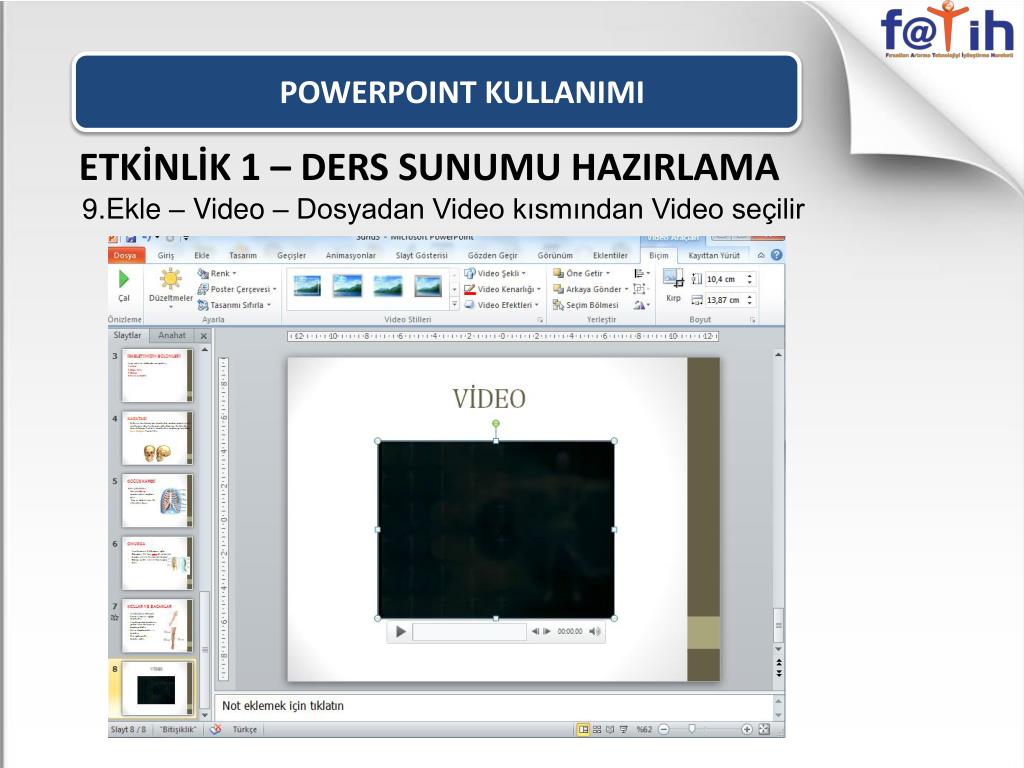Click the width field showing 13,87 cm
The height and width of the screenshot is (768, 1024).
pos(724,300)
